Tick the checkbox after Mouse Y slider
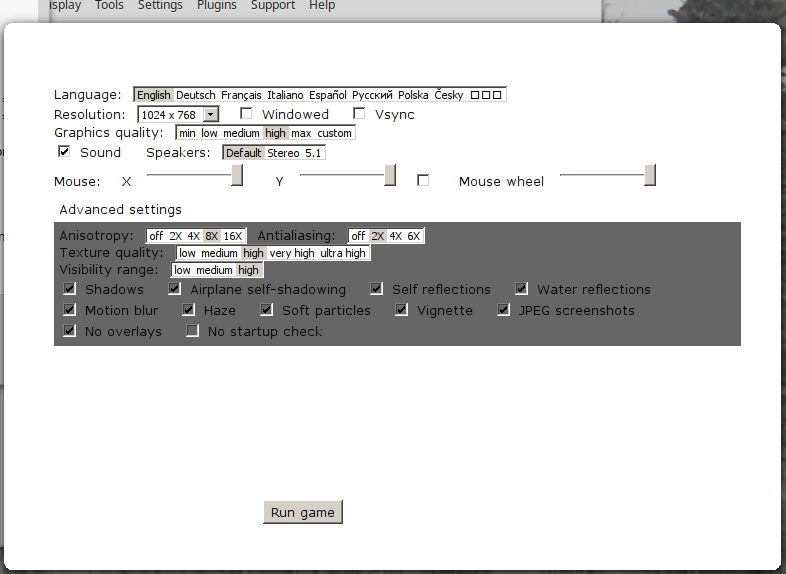The width and height of the screenshot is (786, 574). [423, 180]
